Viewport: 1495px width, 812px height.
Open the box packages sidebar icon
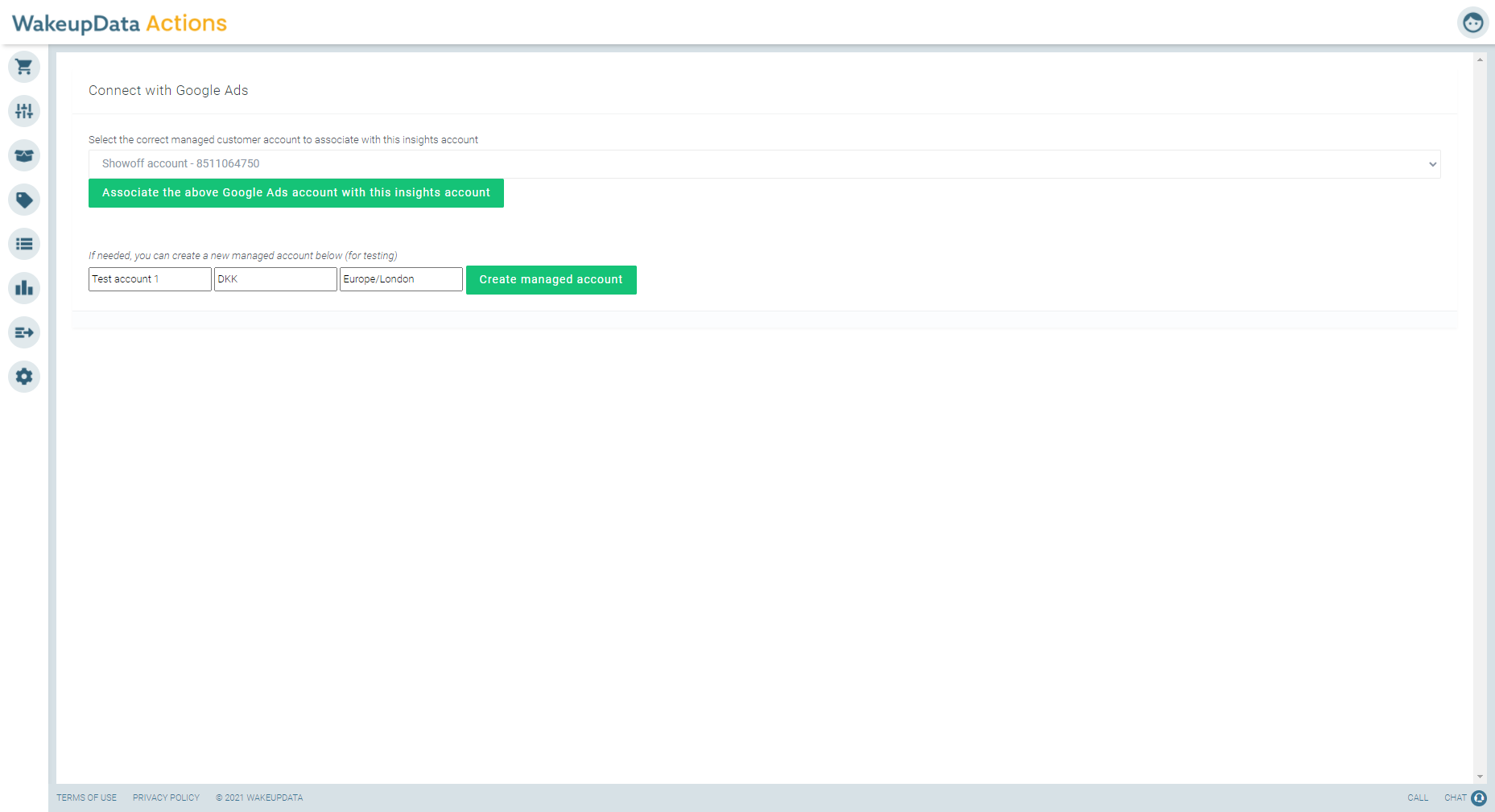(24, 155)
